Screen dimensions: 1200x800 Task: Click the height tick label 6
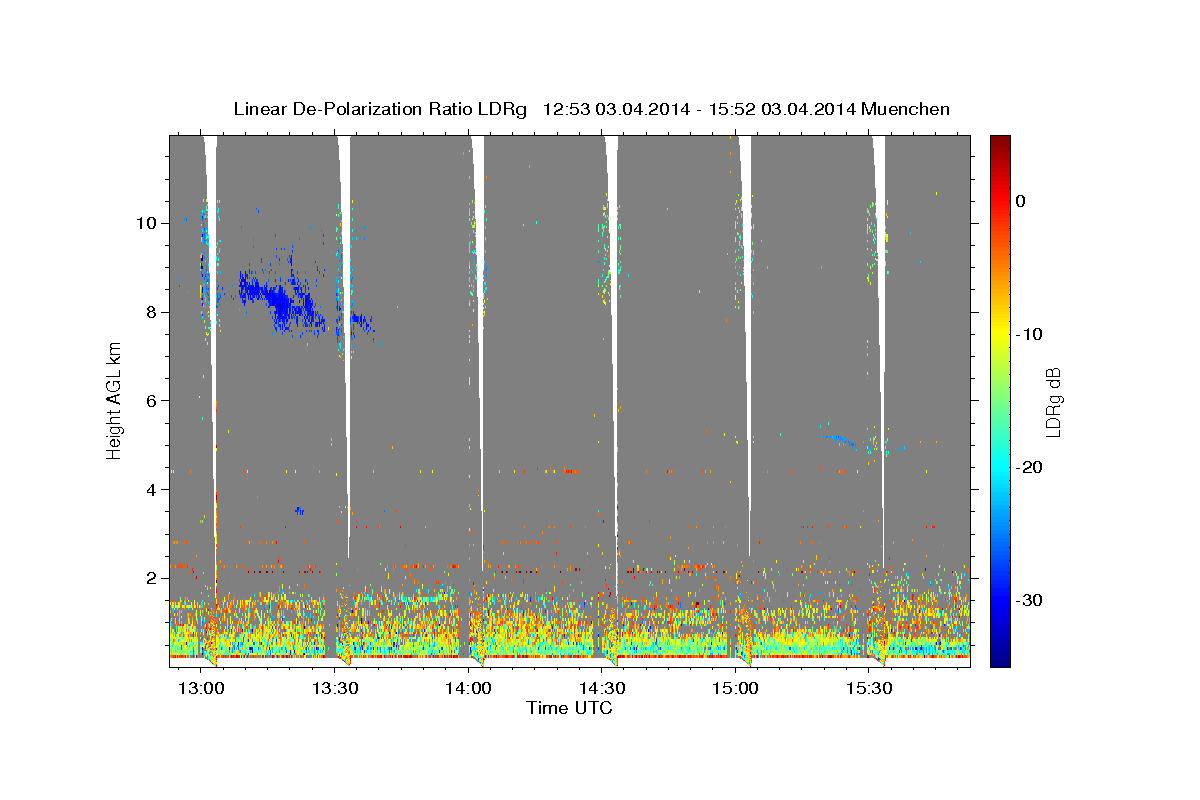point(153,400)
